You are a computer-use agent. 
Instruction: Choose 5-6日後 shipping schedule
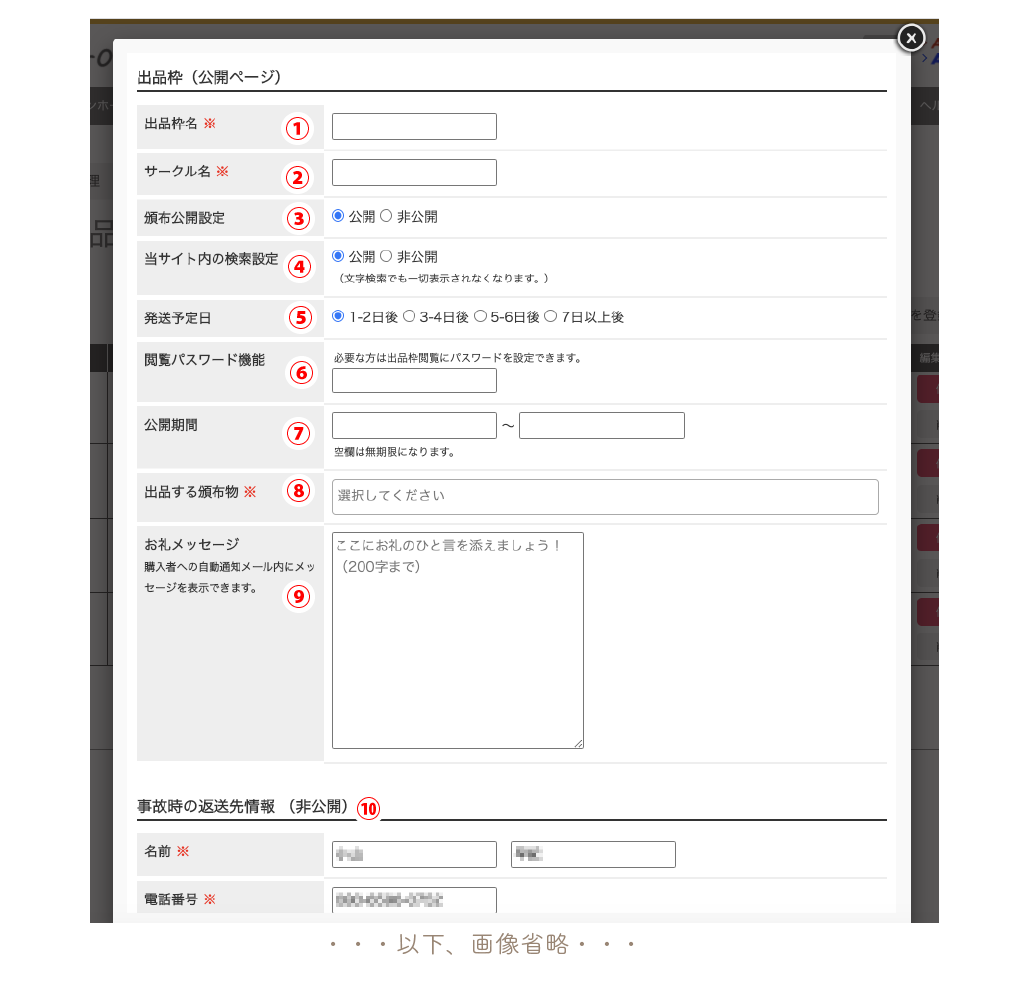point(480,316)
